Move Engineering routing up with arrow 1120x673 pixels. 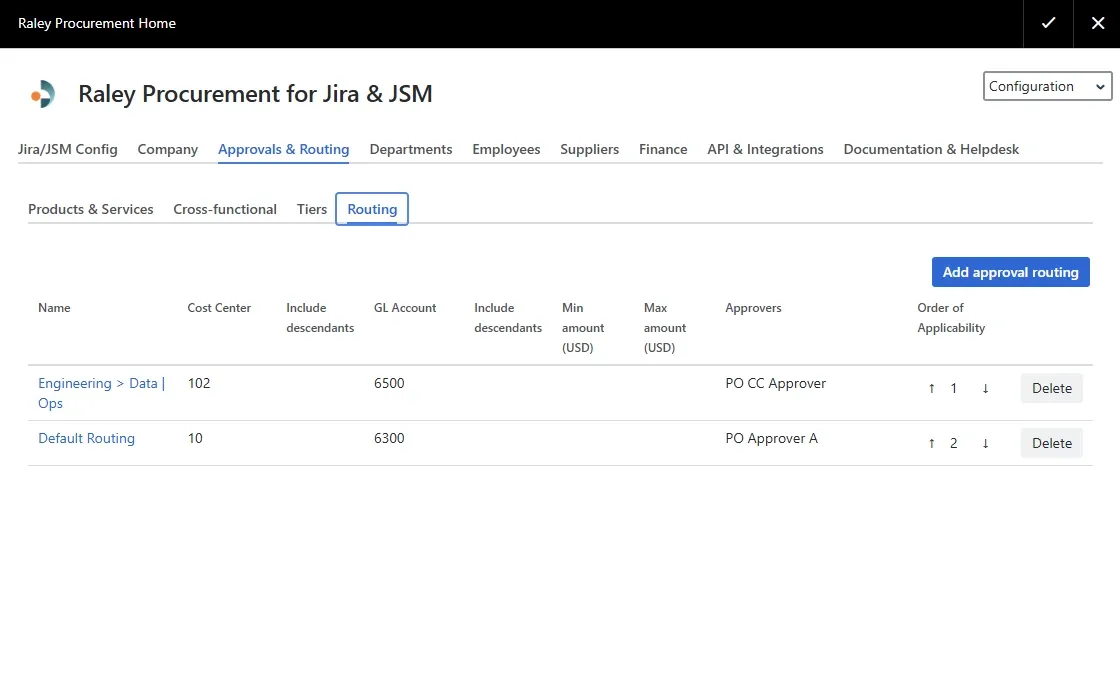931,389
